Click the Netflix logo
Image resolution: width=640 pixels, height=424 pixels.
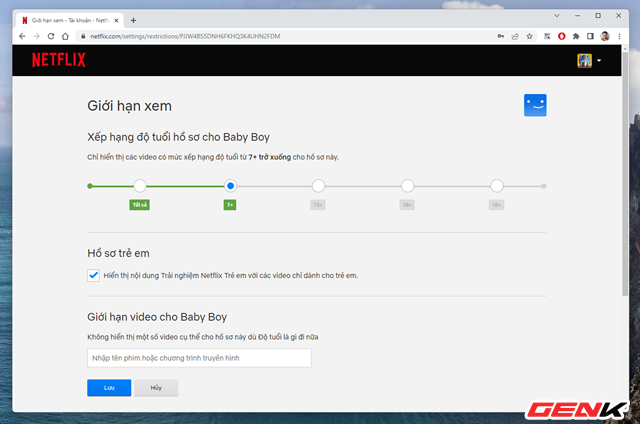(x=59, y=60)
